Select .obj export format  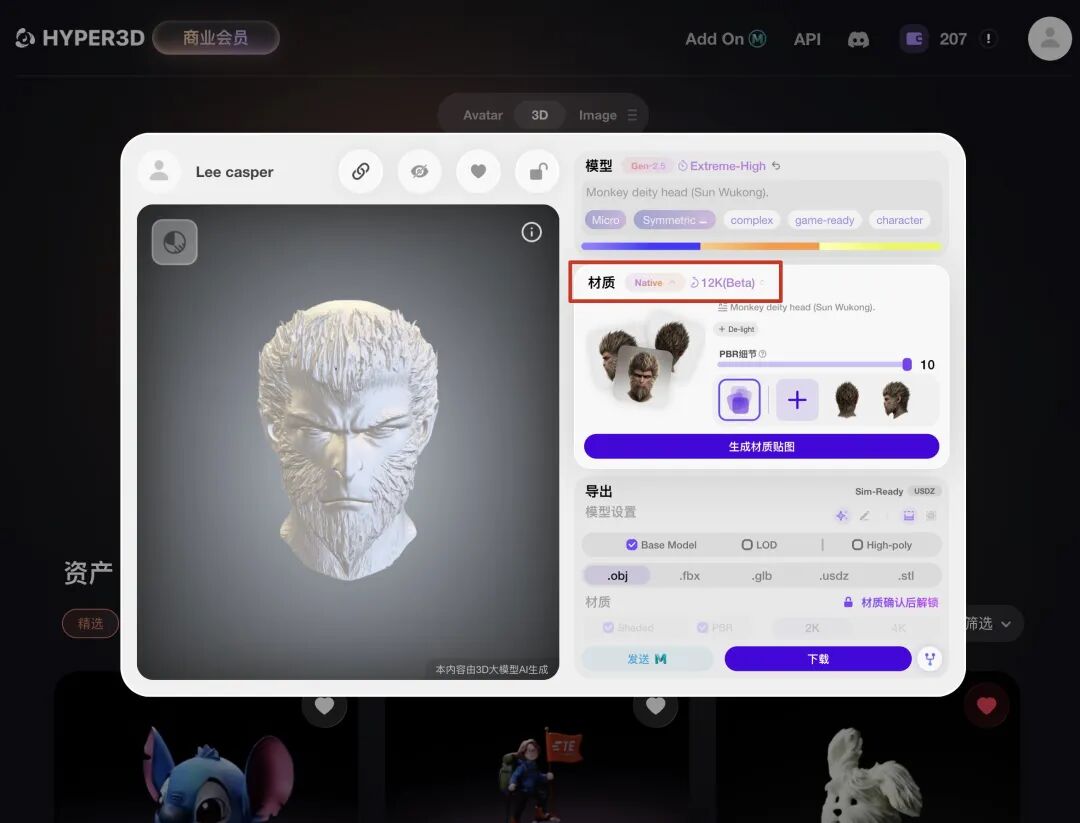617,575
